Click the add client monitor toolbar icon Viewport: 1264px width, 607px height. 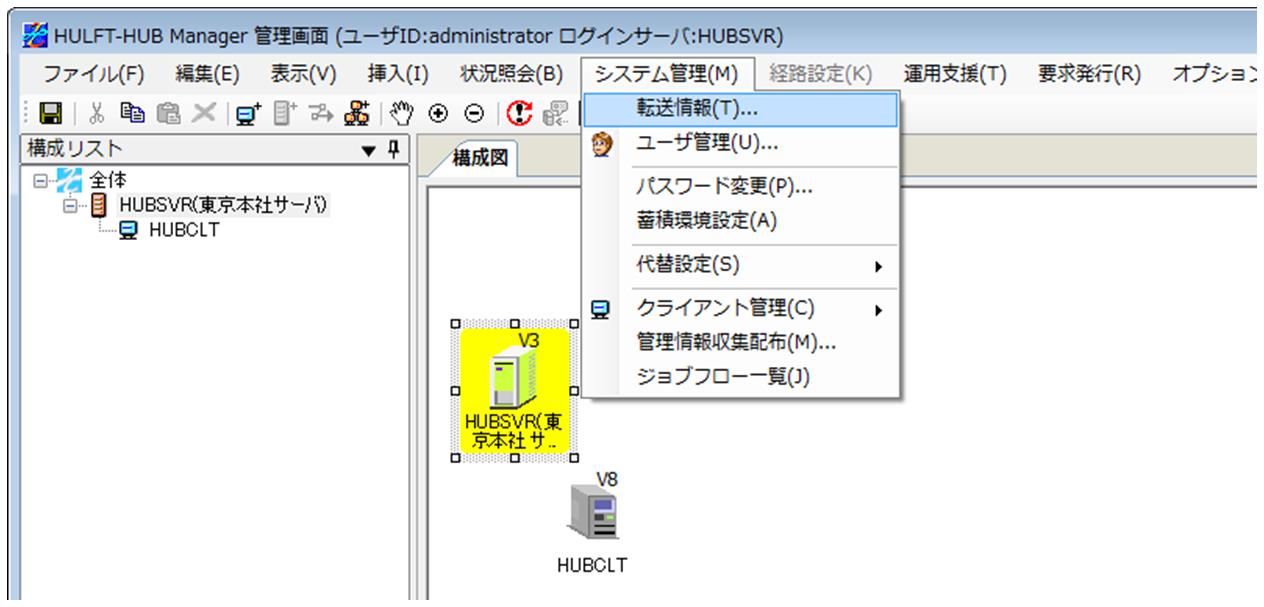(244, 113)
